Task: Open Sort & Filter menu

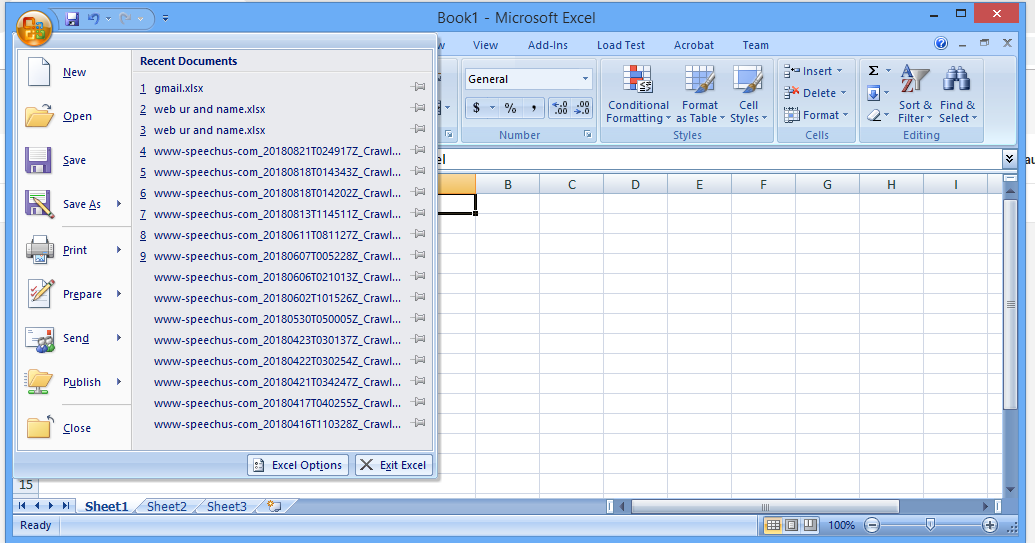Action: click(x=915, y=94)
